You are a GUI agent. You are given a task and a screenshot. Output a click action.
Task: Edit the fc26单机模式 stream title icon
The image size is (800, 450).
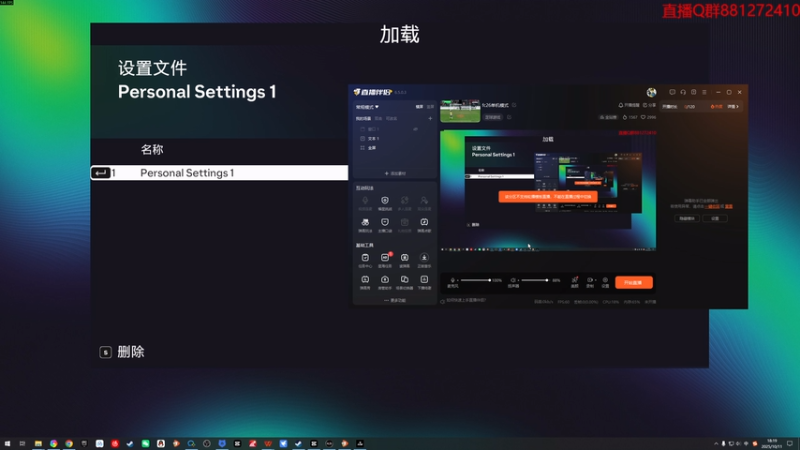click(x=514, y=105)
